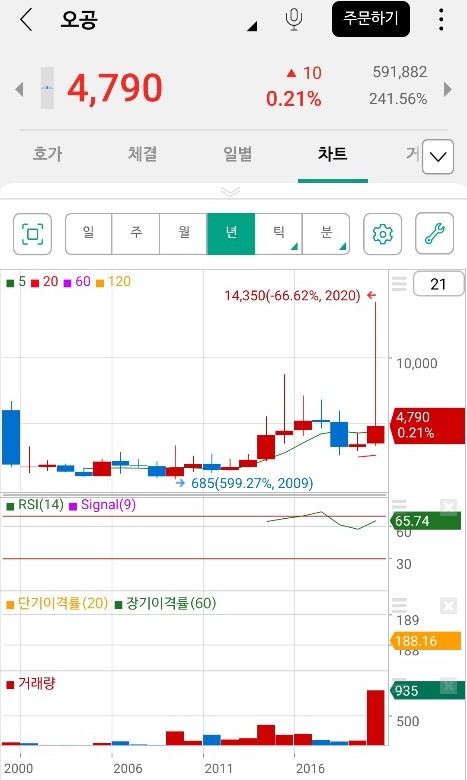Edit the candle count field showing 21

coord(438,284)
